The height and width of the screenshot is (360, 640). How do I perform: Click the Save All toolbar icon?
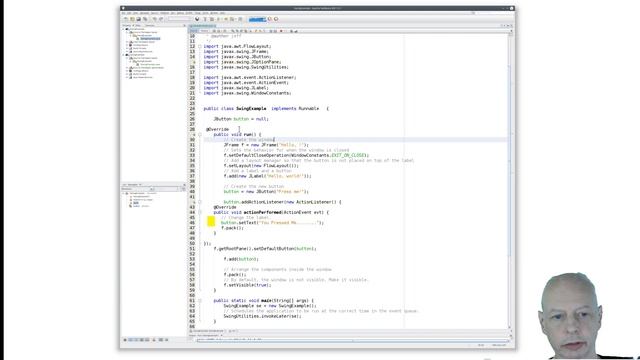[145, 19]
